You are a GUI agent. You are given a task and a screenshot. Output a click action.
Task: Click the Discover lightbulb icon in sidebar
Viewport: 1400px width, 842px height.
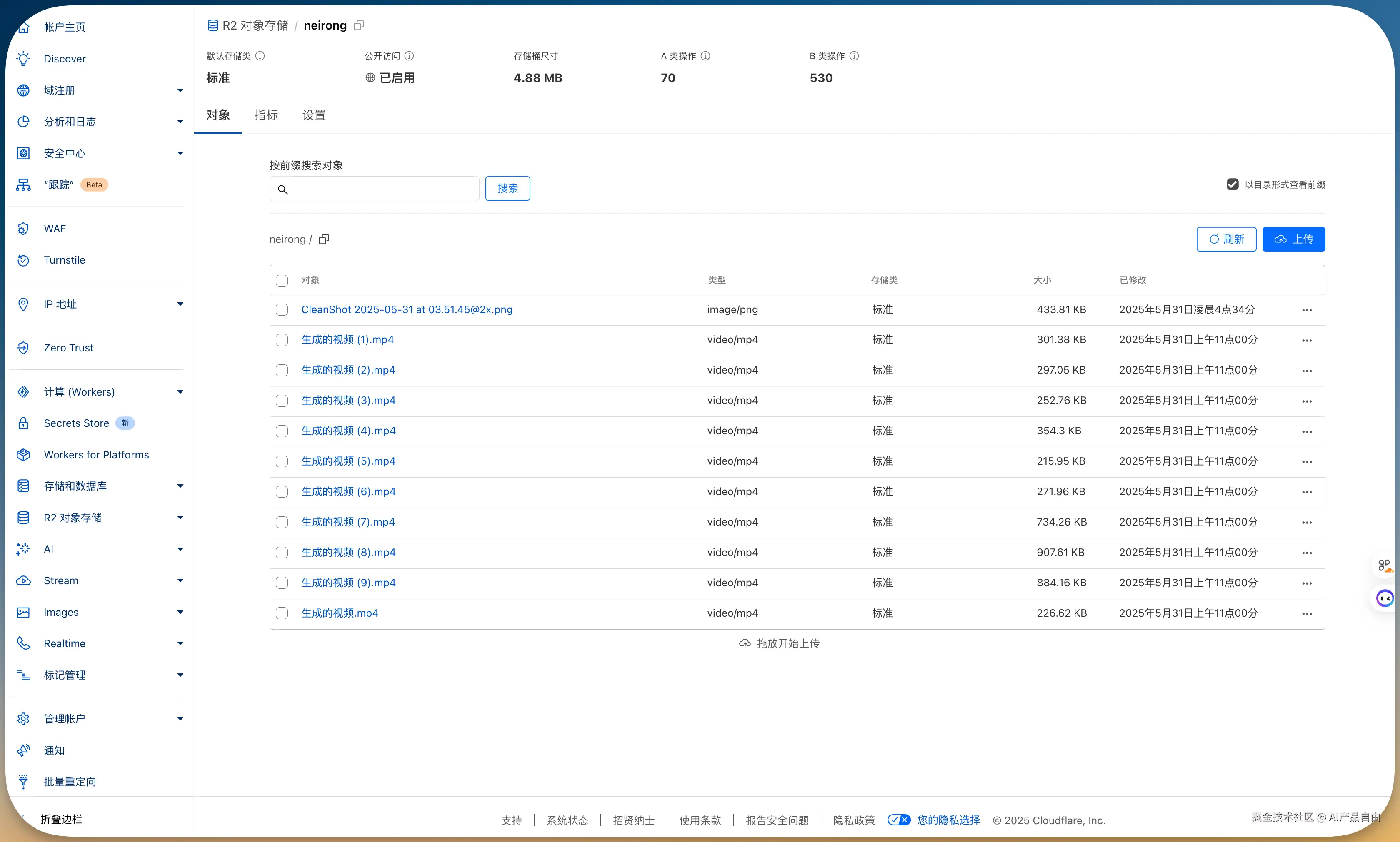point(23,58)
